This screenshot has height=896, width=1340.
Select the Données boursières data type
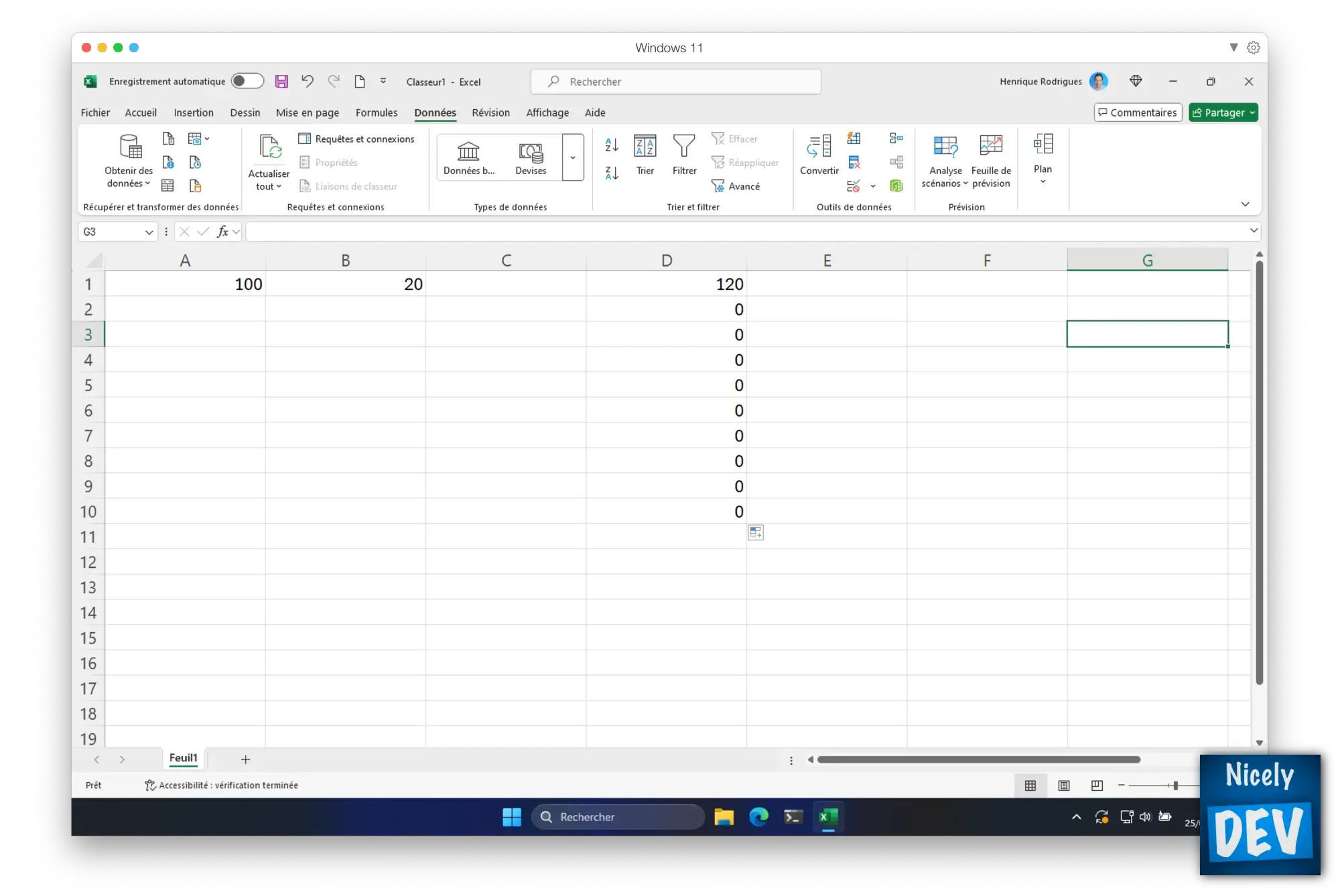[469, 158]
